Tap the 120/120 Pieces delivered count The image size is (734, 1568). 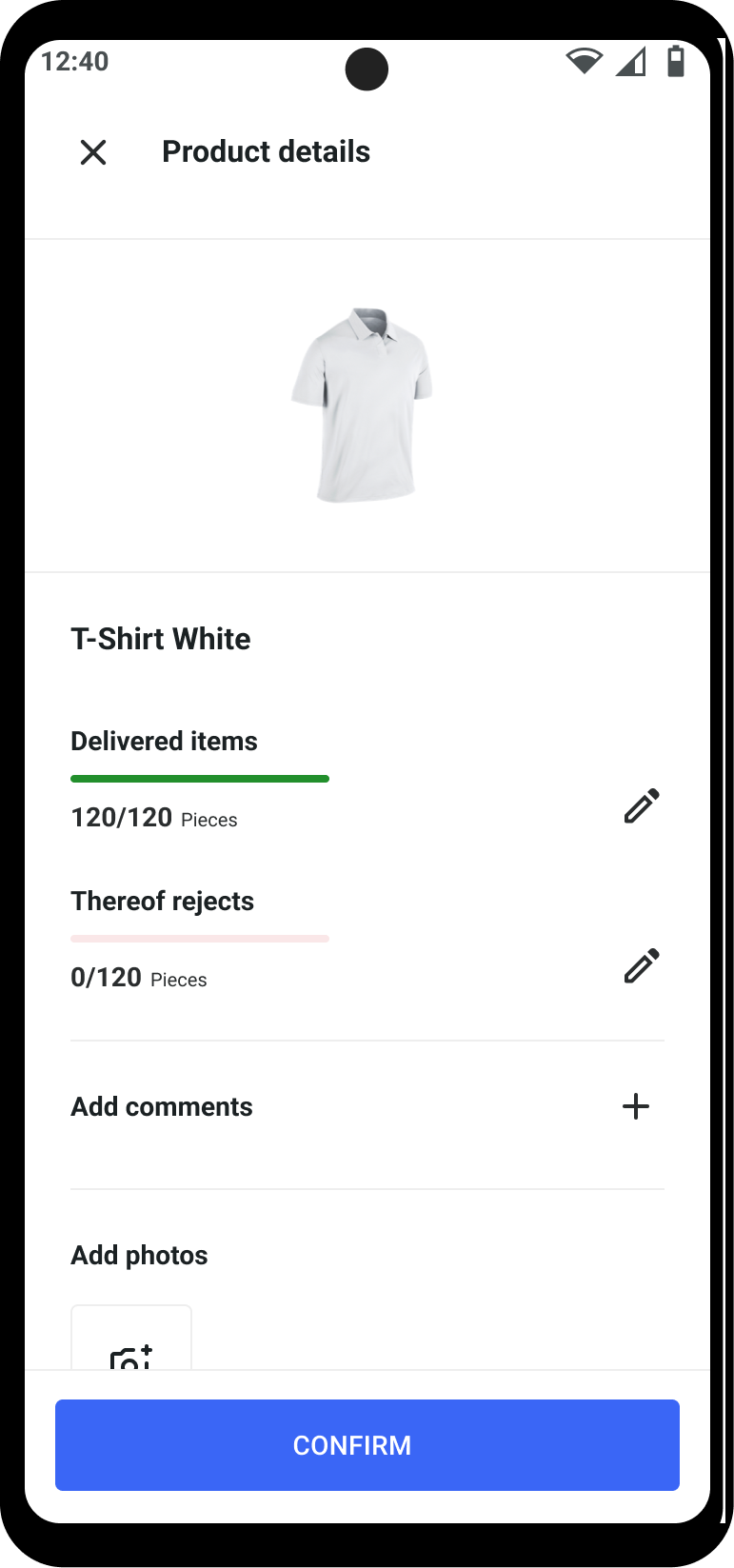154,818
